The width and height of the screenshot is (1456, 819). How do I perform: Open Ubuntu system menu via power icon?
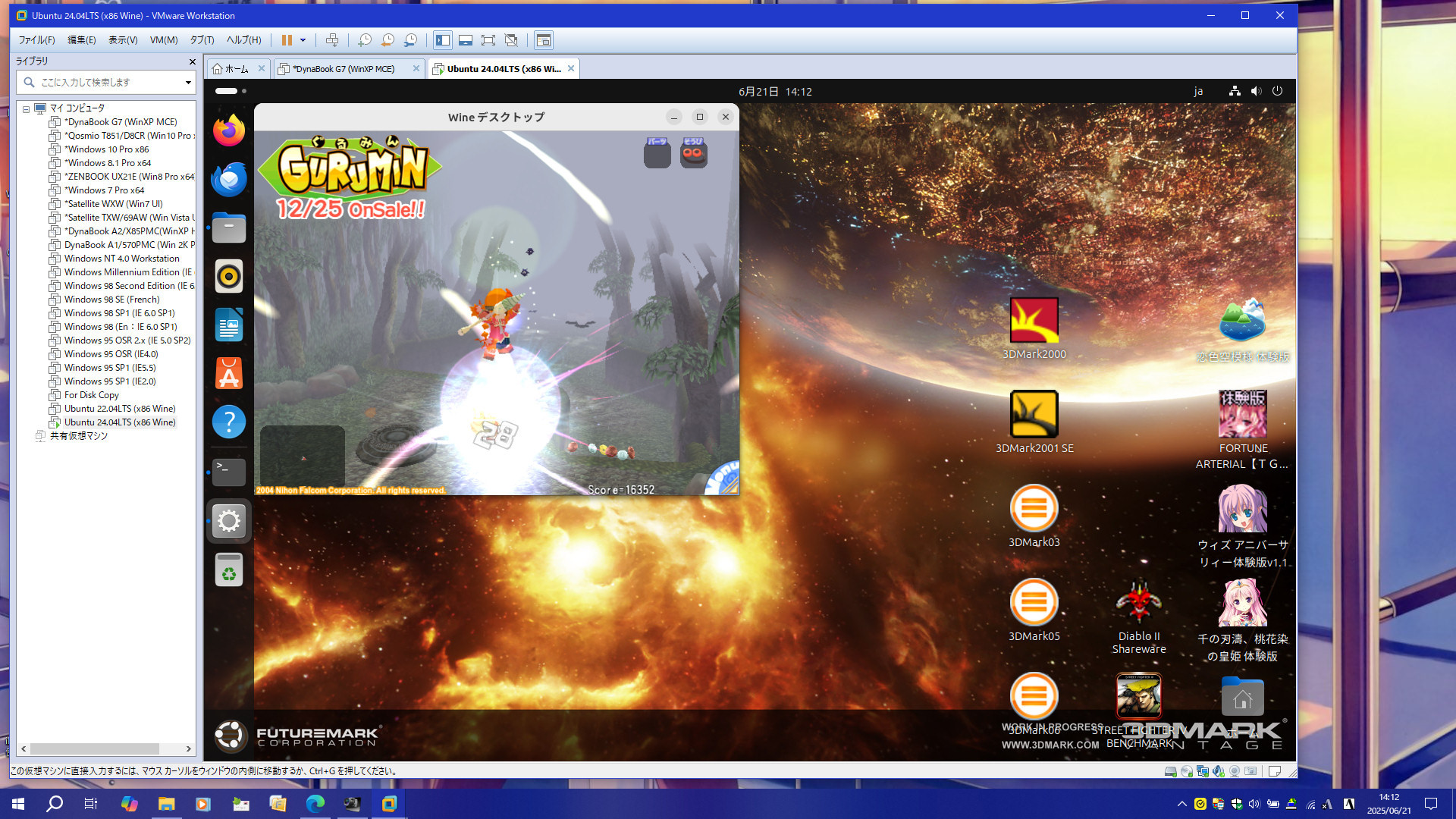point(1277,91)
